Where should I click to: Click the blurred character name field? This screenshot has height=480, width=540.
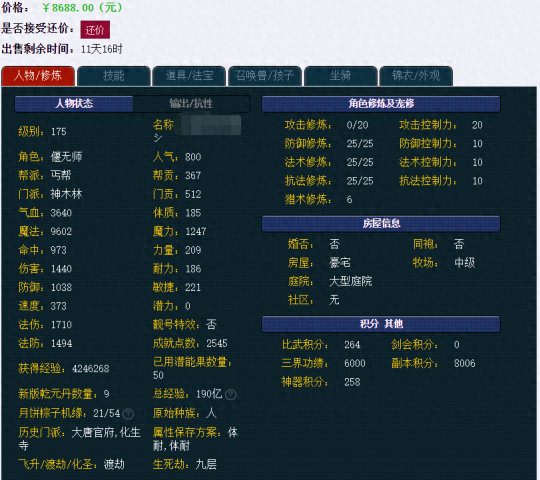(208, 125)
